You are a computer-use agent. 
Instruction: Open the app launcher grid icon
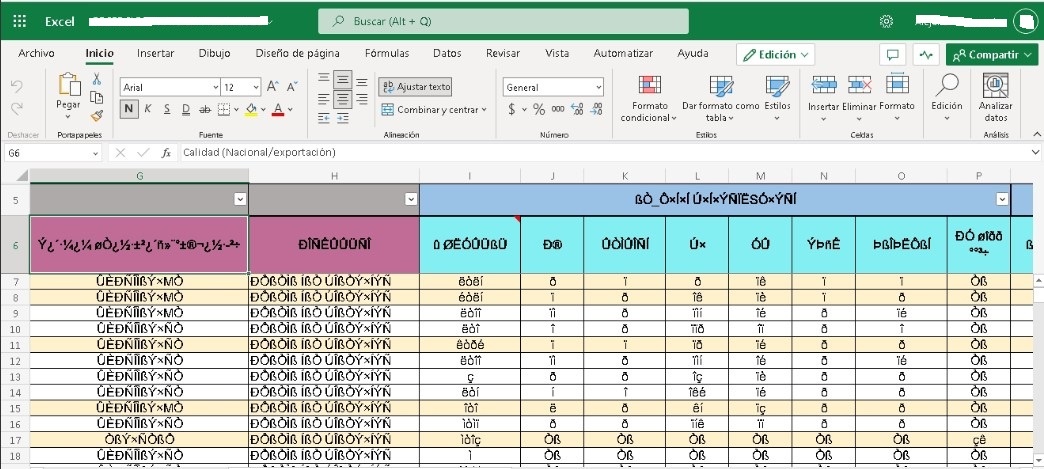[x=19, y=21]
